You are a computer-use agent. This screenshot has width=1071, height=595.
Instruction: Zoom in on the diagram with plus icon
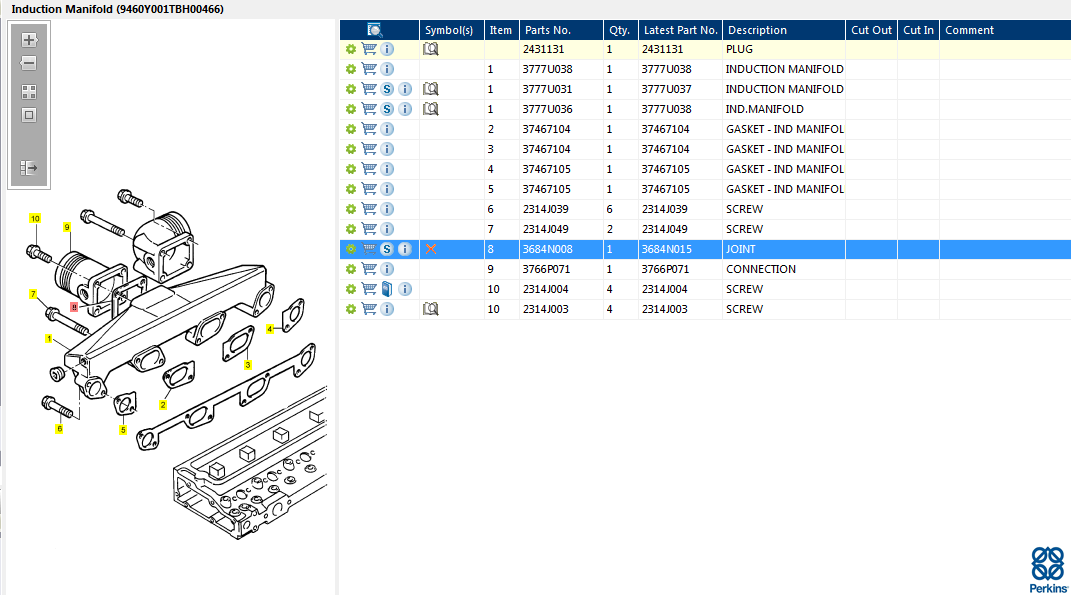coord(29,40)
